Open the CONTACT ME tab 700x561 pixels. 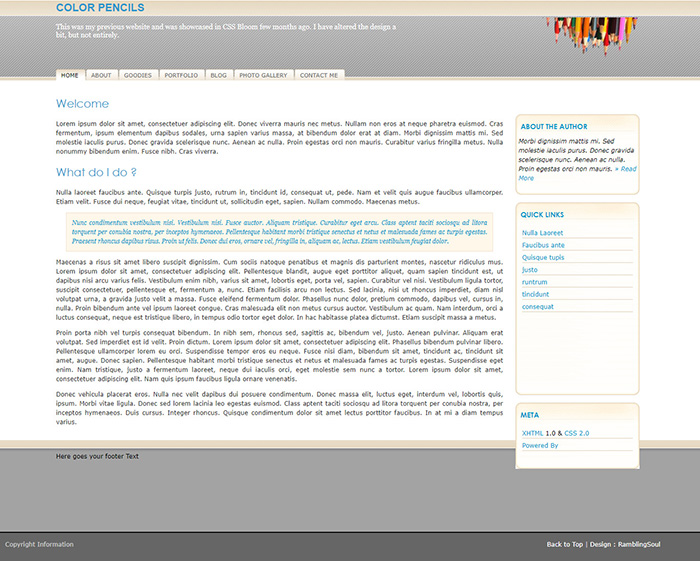tap(319, 75)
